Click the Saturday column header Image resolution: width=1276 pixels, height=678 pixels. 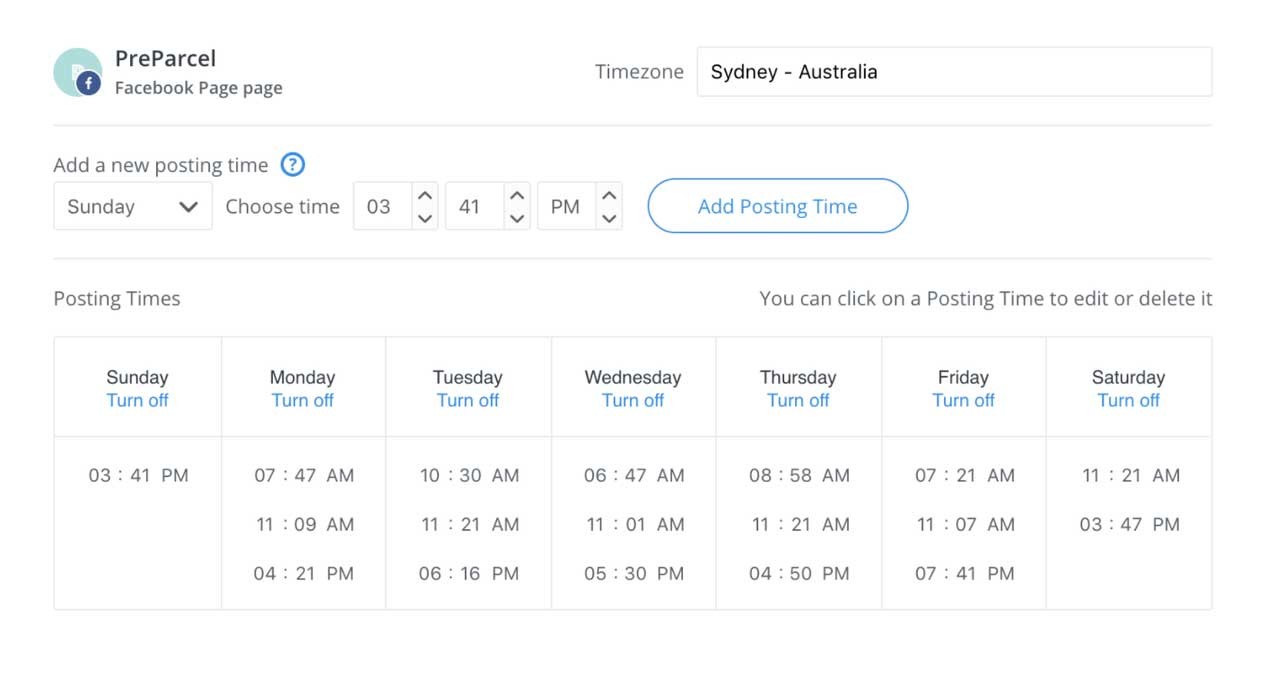[1129, 377]
